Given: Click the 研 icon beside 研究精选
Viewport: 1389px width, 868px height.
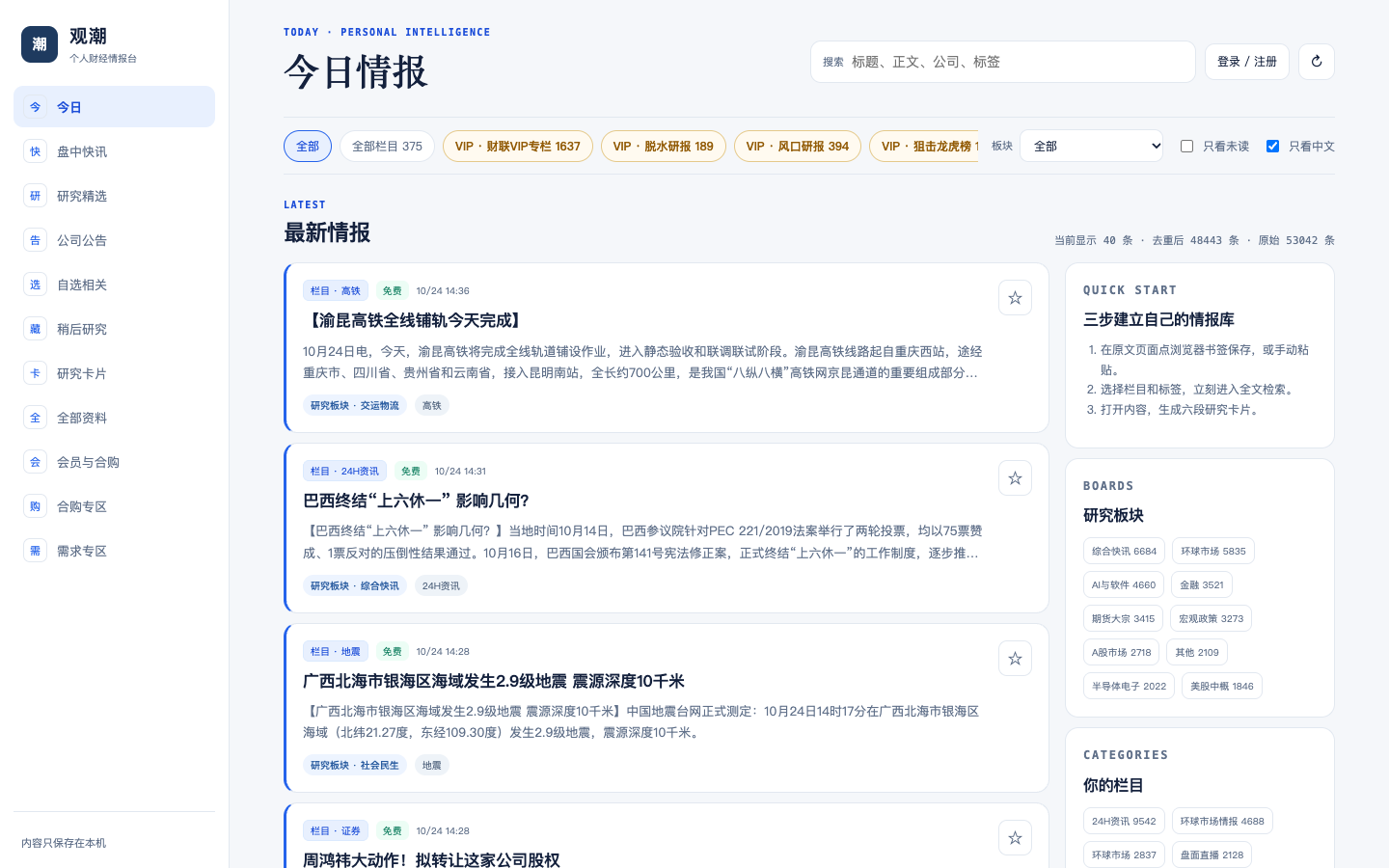Looking at the screenshot, I should tap(35, 196).
